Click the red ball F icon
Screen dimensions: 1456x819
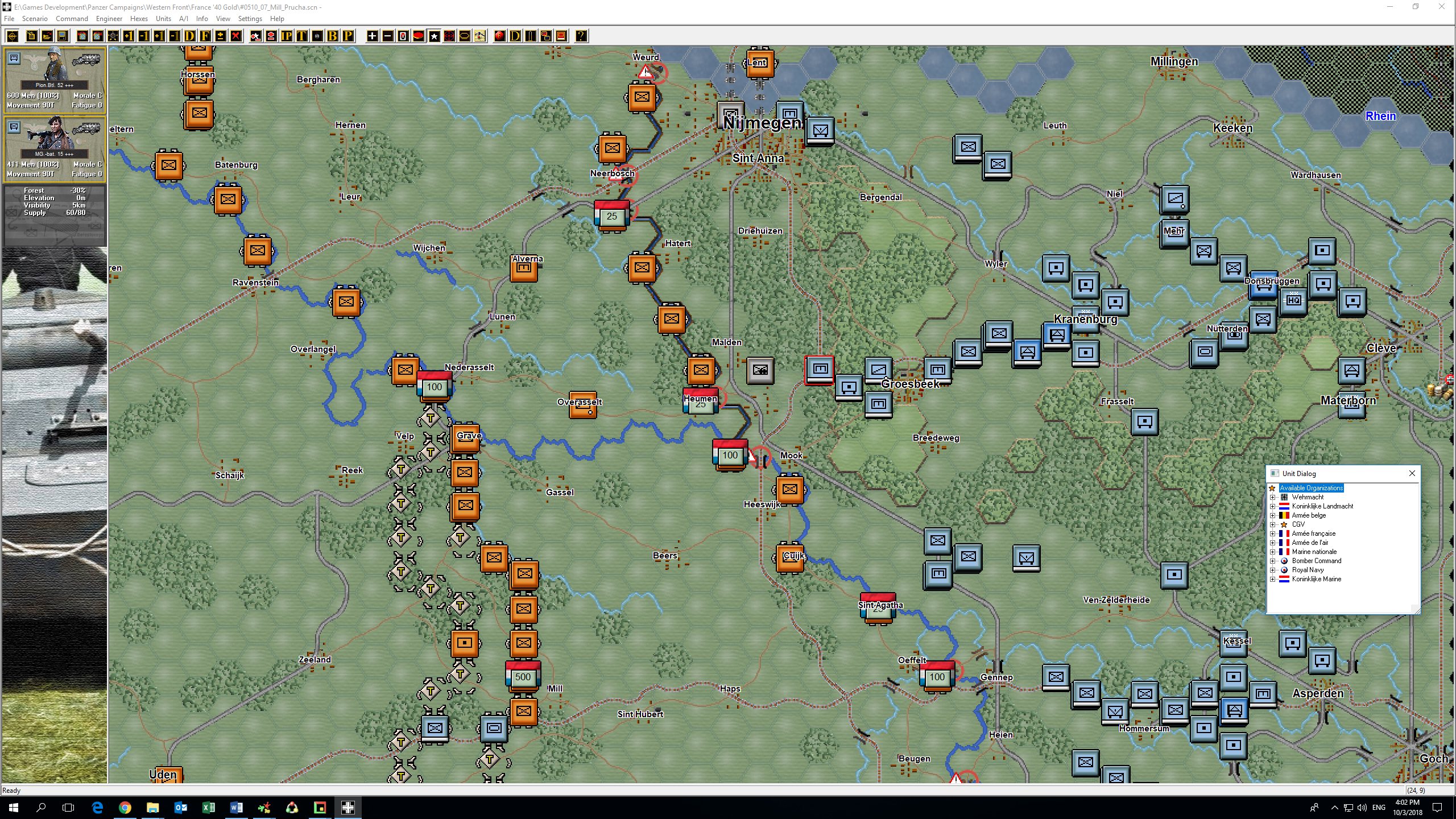[499, 36]
